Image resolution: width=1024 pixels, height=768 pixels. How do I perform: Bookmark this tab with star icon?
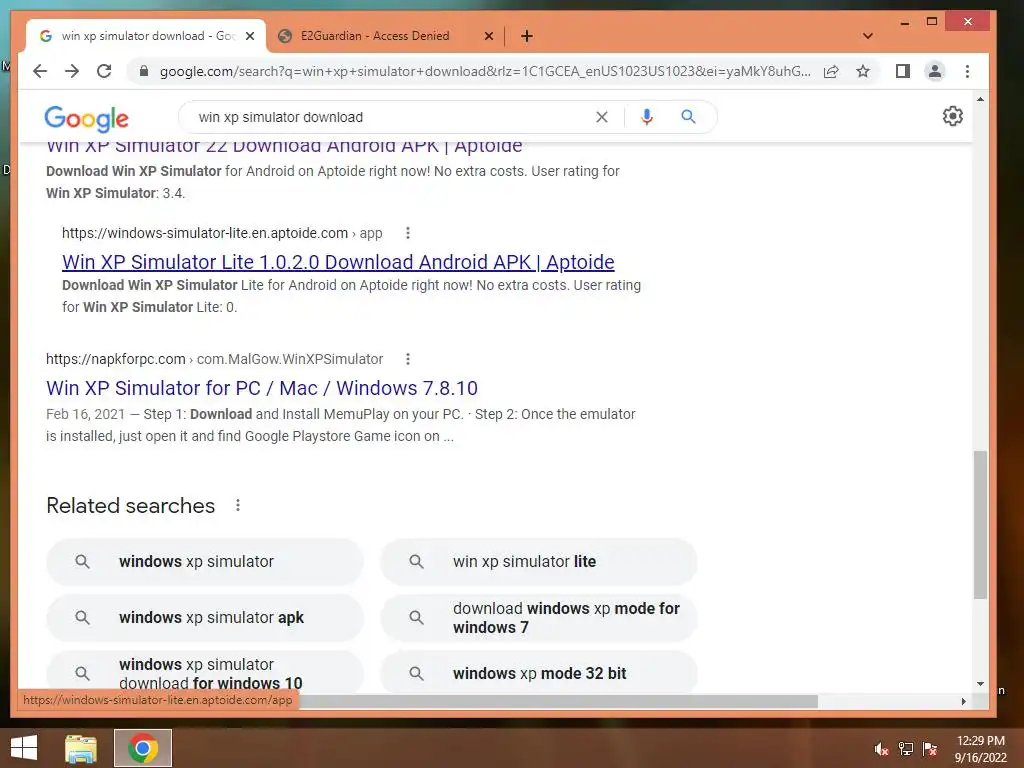(x=863, y=71)
